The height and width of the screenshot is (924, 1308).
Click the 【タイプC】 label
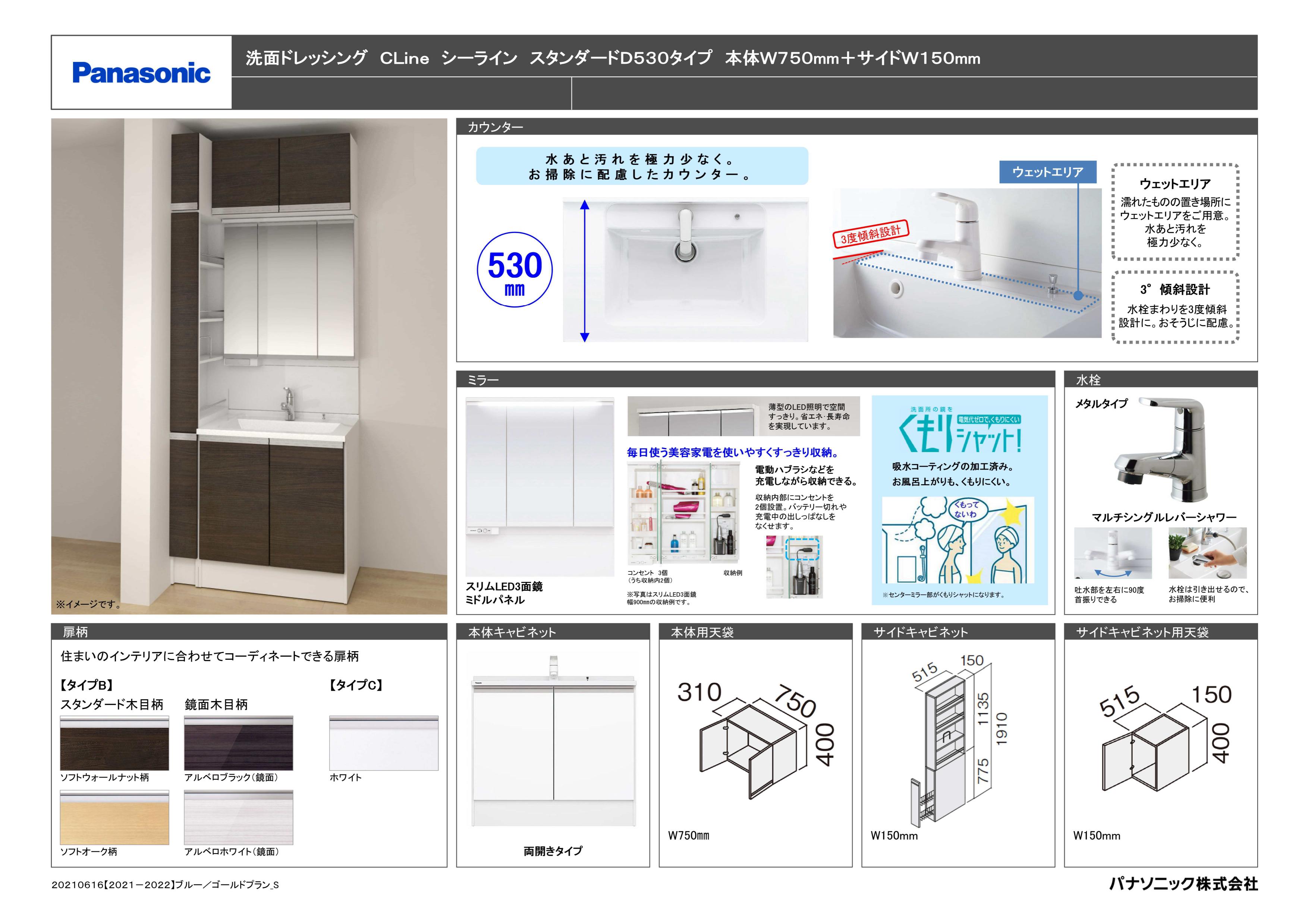[355, 685]
